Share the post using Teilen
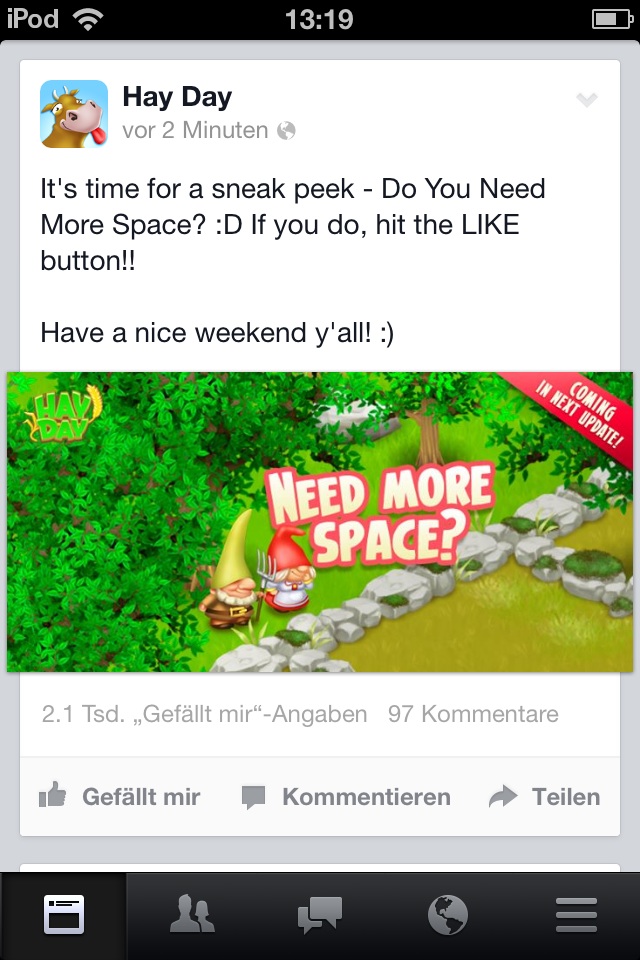The height and width of the screenshot is (960, 640). (x=566, y=797)
